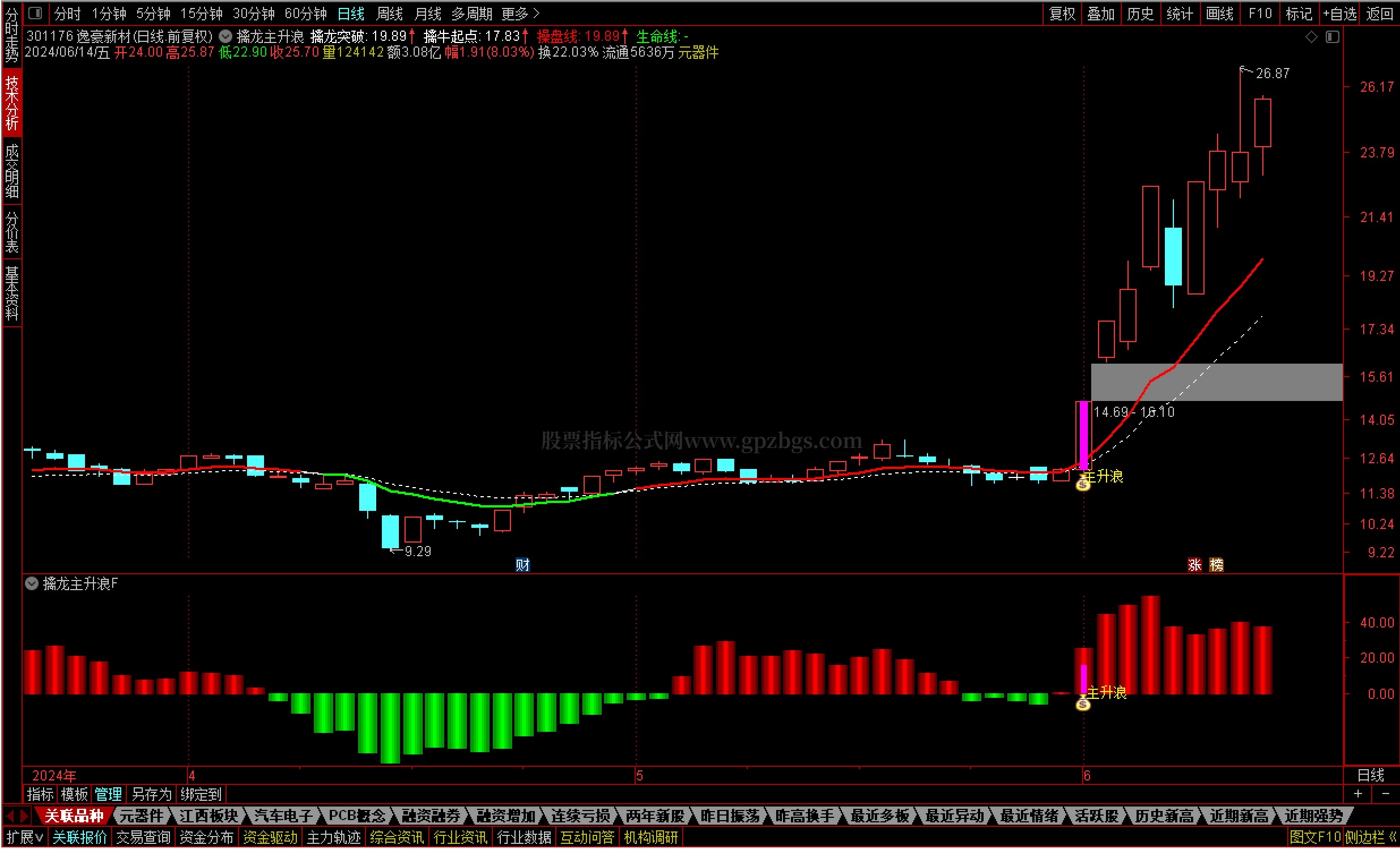Zoom in chart with plus button
1400x849 pixels.
pos(1358,794)
